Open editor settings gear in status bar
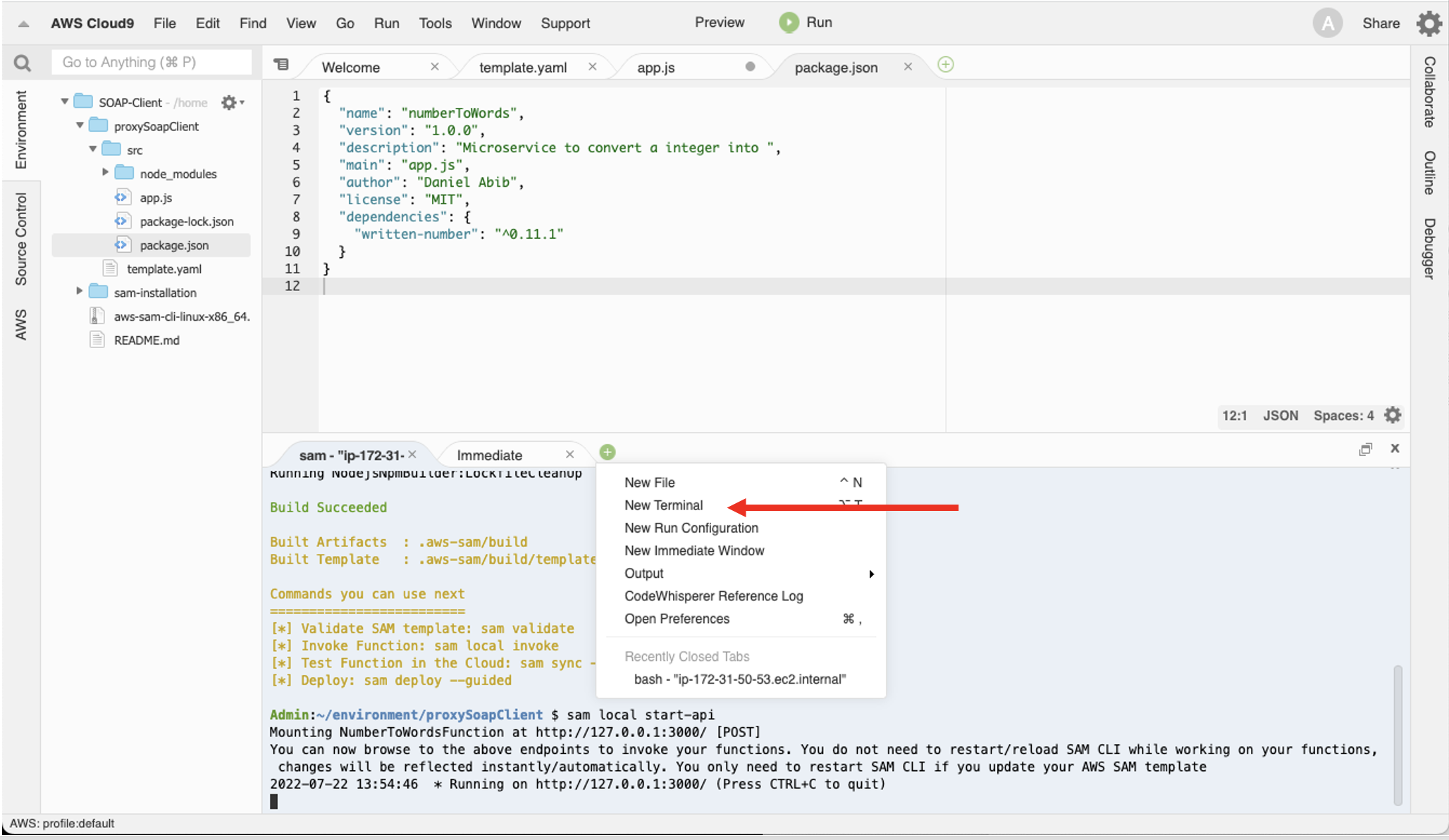The width and height of the screenshot is (1449, 840). [x=1393, y=415]
